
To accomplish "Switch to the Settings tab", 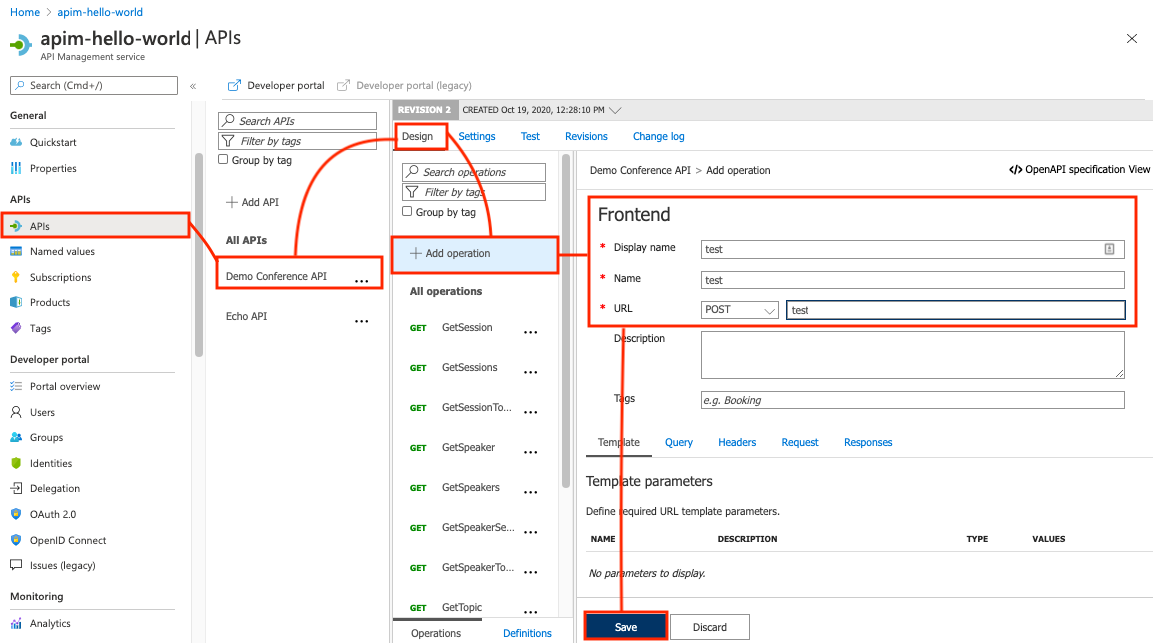I will click(476, 136).
